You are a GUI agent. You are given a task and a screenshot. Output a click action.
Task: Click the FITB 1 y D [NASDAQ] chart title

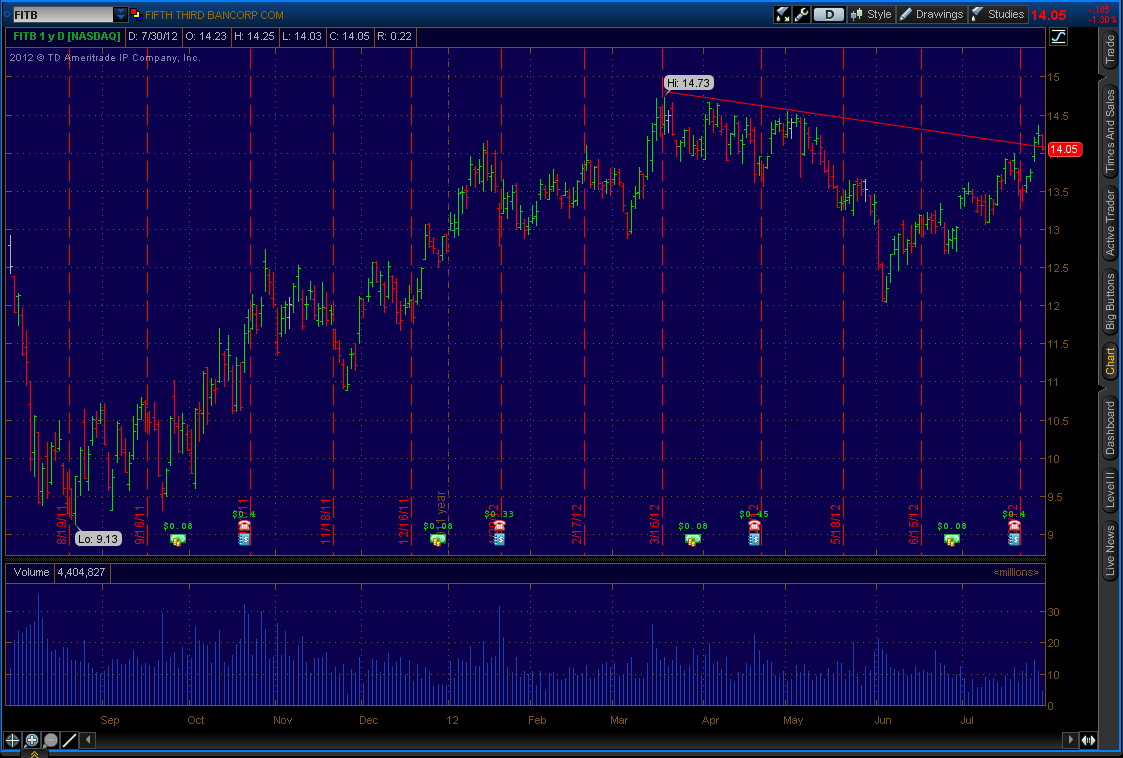[x=67, y=36]
